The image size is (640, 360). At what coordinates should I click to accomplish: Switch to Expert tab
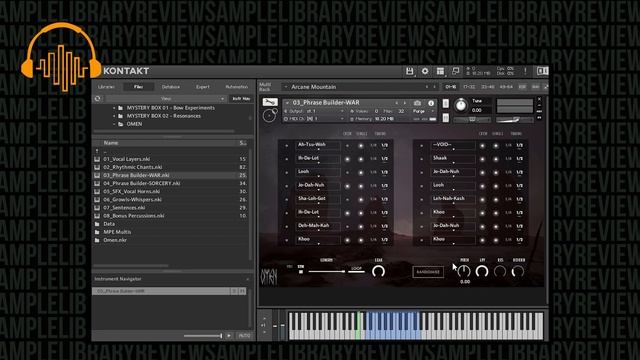[x=202, y=87]
